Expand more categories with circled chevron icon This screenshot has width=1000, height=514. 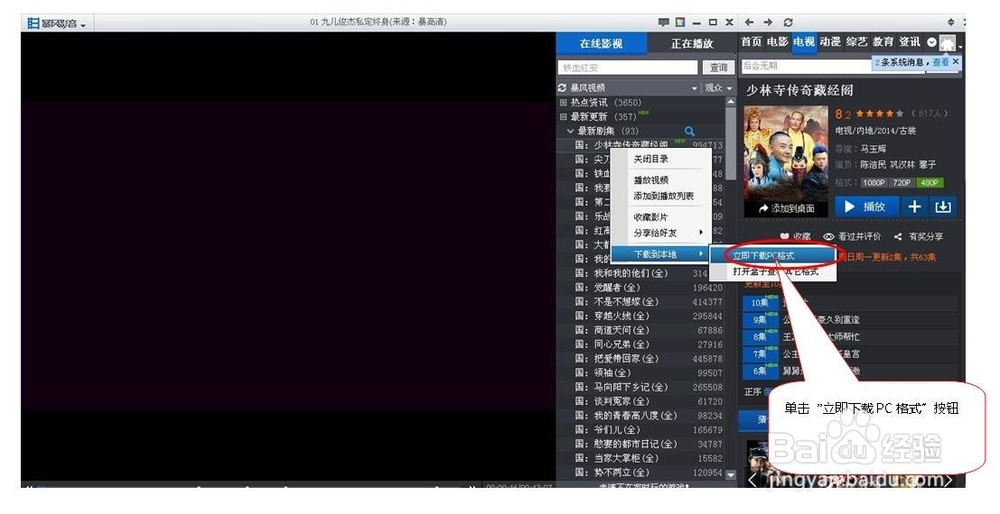click(931, 43)
